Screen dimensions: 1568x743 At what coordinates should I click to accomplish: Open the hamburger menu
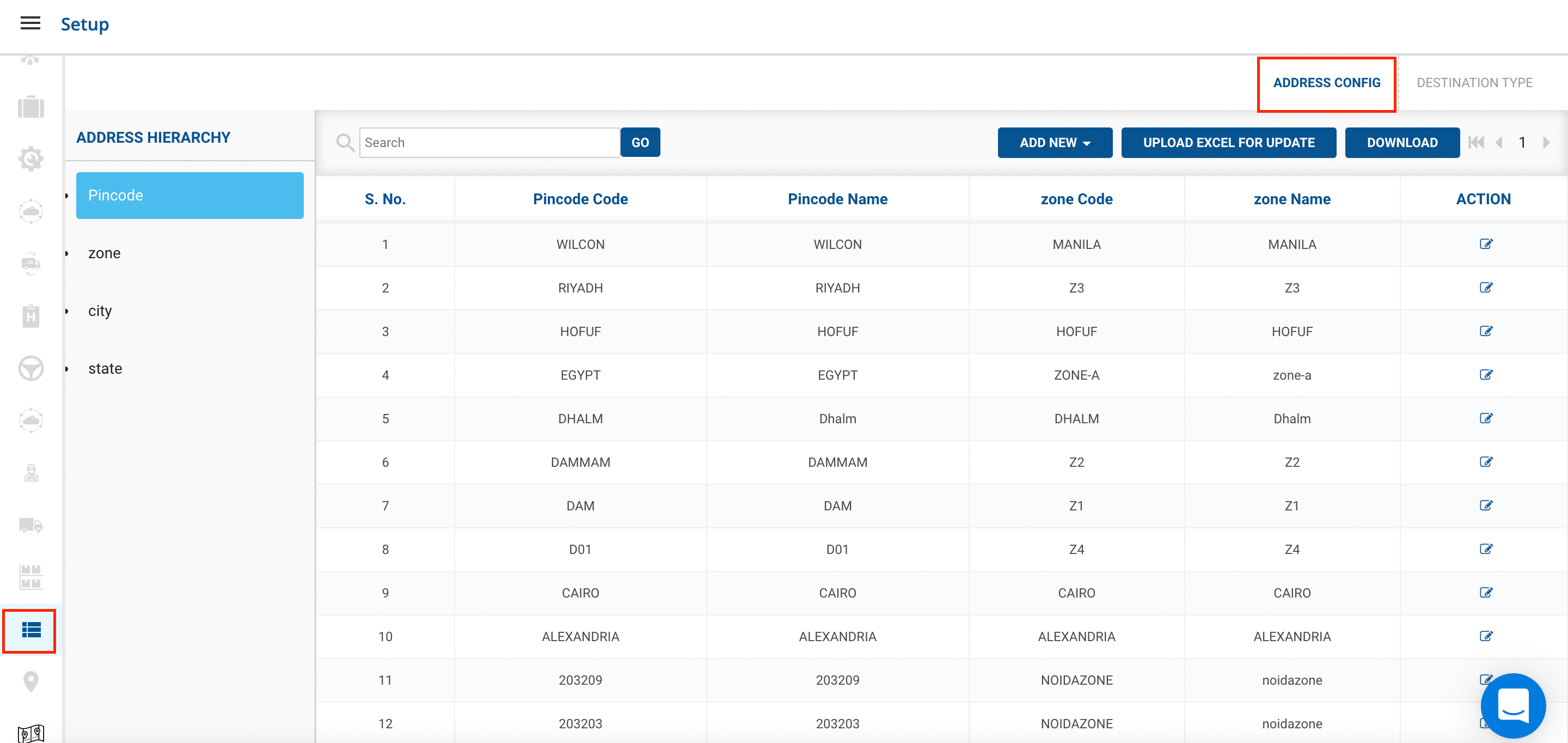(x=30, y=24)
